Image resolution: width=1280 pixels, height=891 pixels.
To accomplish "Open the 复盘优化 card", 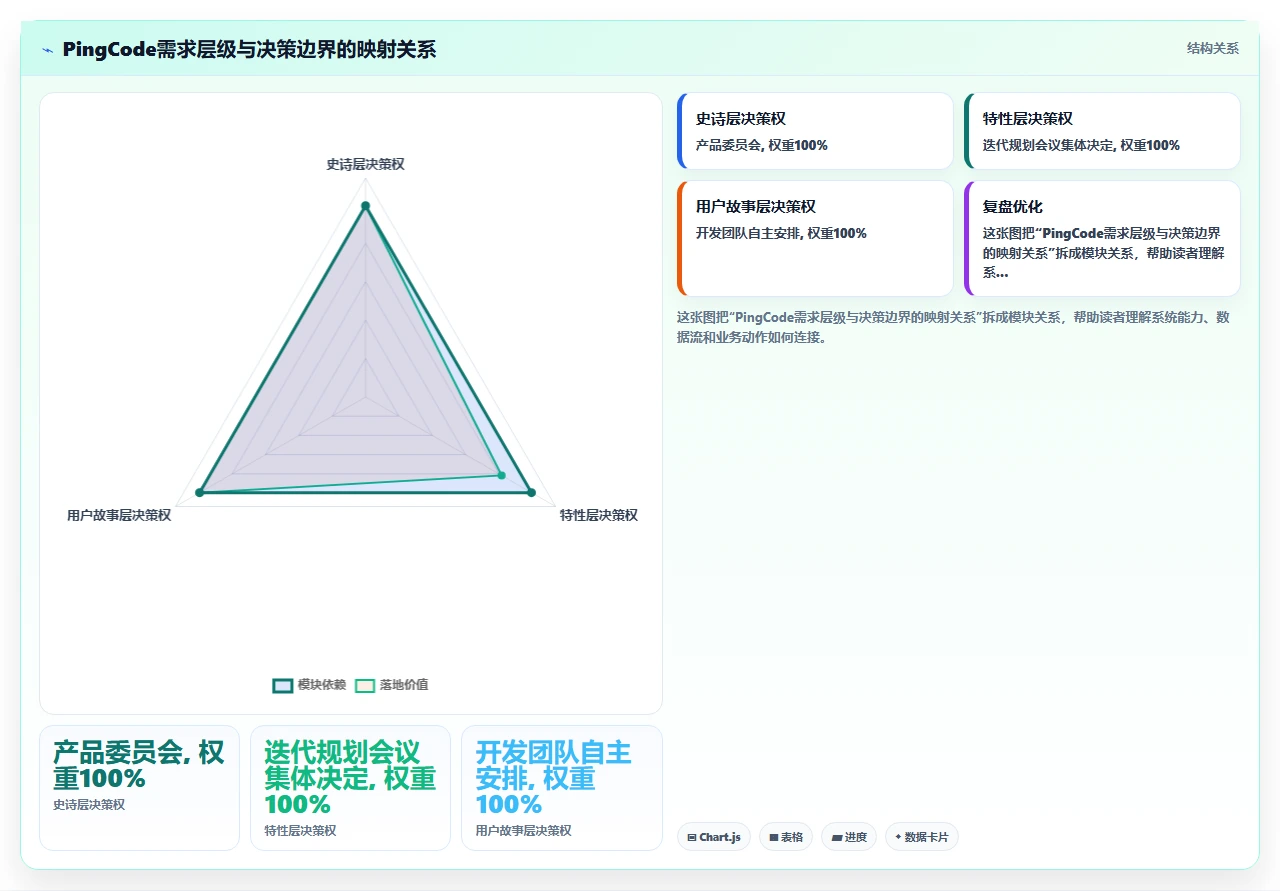I will tap(1102, 238).
